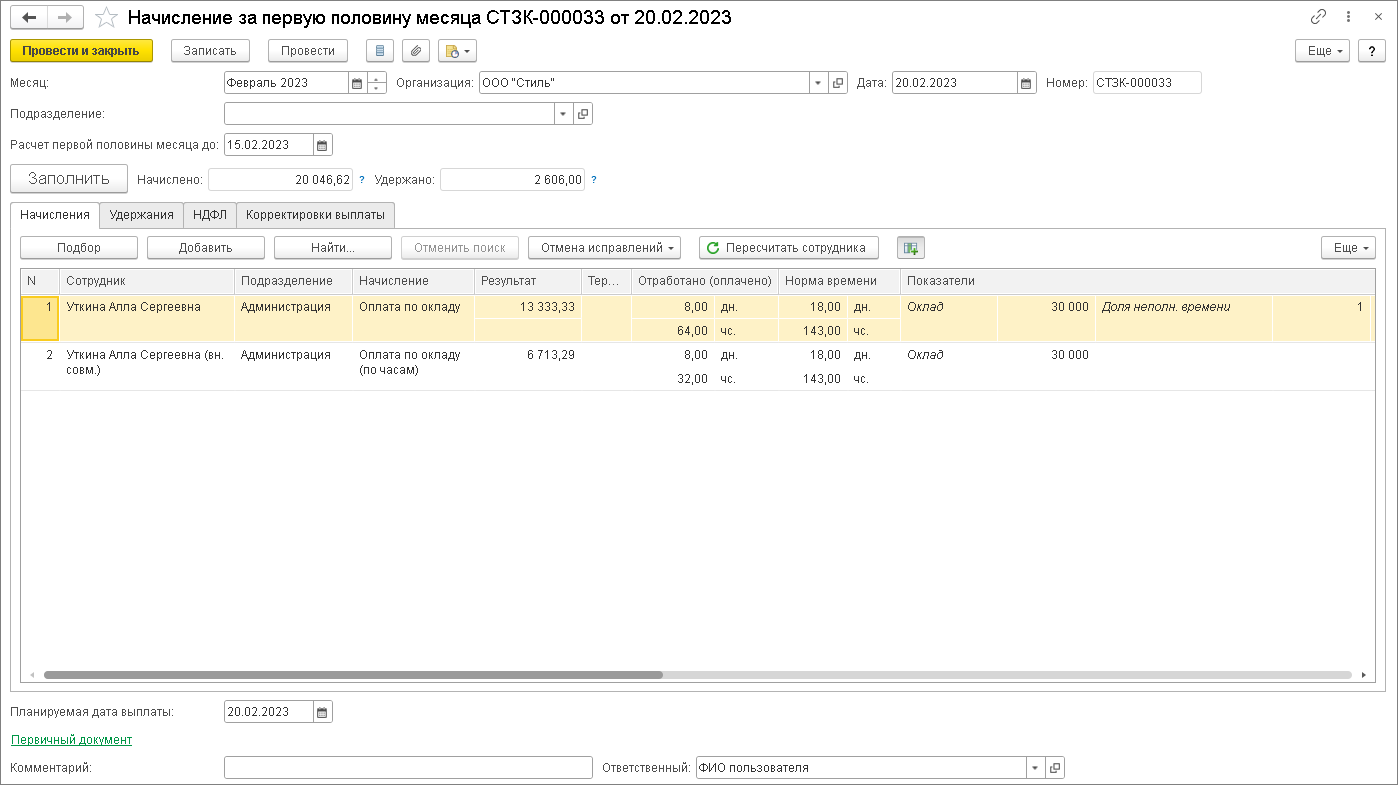Click the green table details toggle icon
Image resolution: width=1398 pixels, height=785 pixels.
tap(911, 248)
